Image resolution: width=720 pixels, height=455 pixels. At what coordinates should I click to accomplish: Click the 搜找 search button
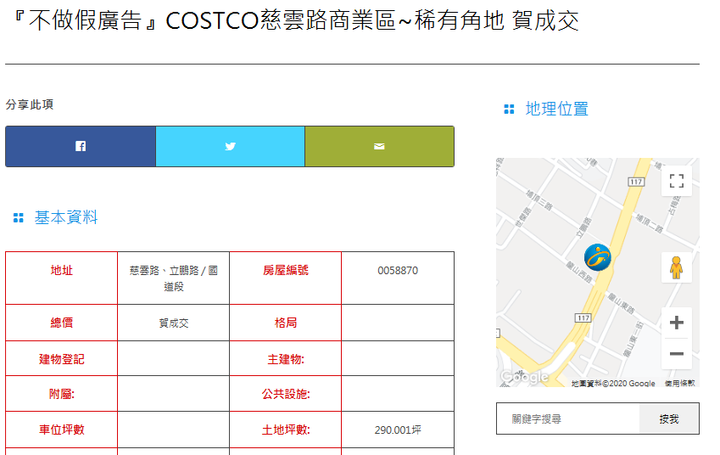(x=669, y=419)
